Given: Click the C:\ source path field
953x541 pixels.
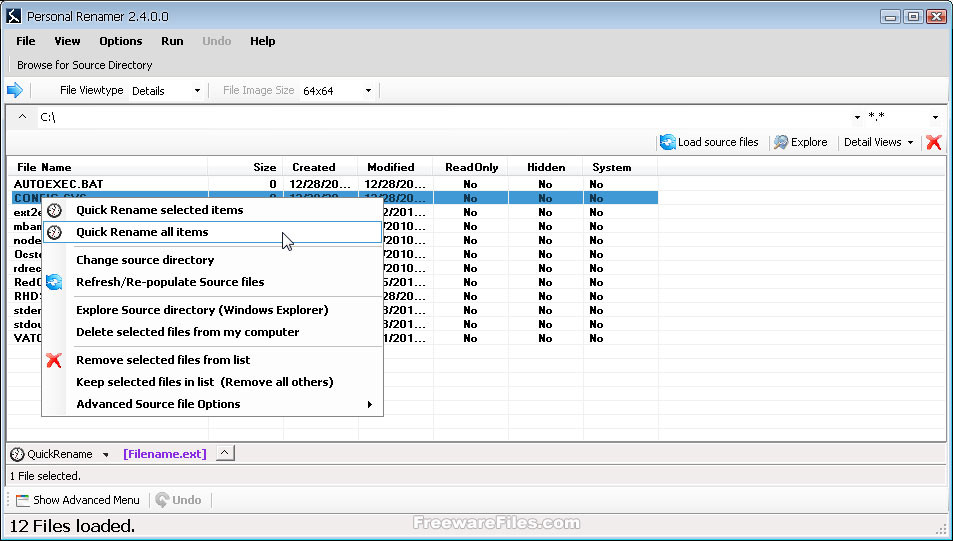Looking at the screenshot, I should coord(444,117).
